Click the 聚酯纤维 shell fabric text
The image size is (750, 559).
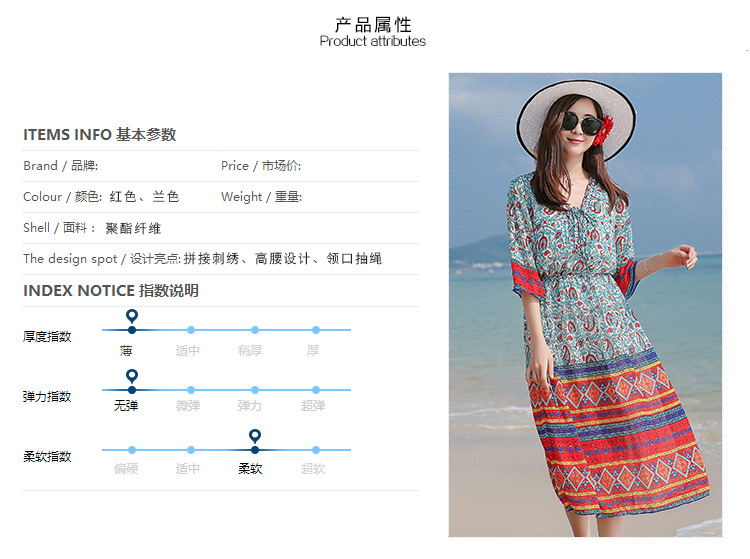[133, 228]
